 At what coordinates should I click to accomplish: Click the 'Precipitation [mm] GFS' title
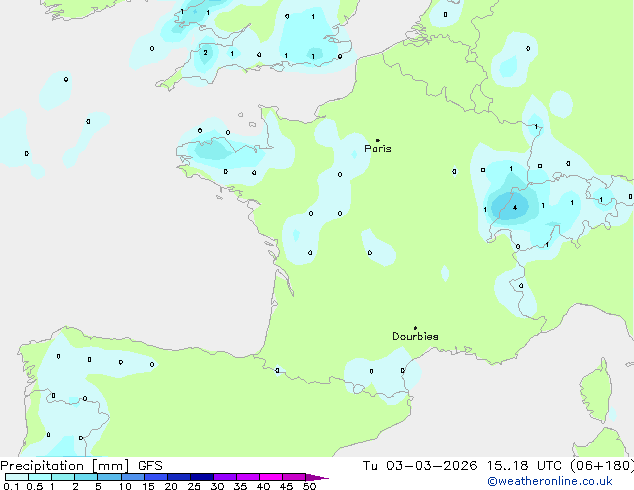81,466
